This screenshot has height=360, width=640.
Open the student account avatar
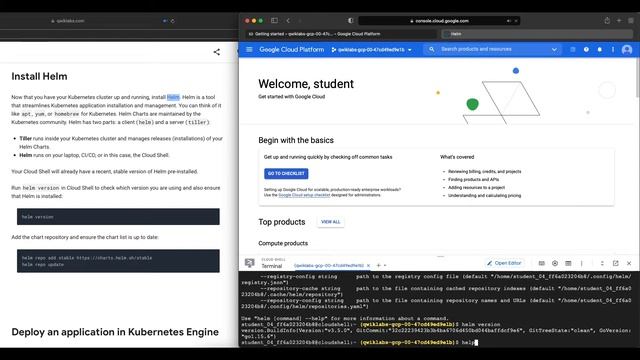(x=627, y=50)
